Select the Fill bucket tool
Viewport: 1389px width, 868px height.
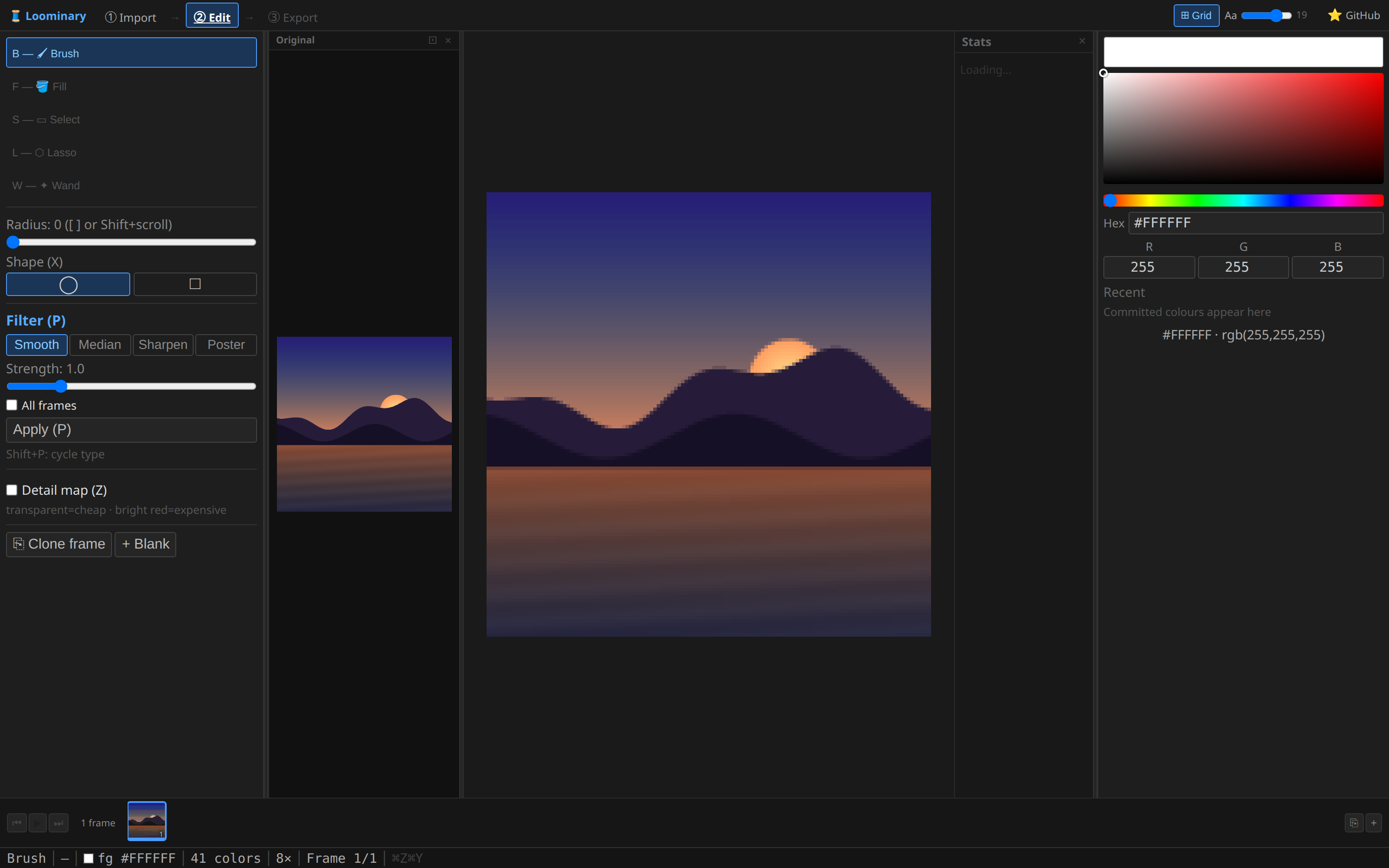(131, 86)
